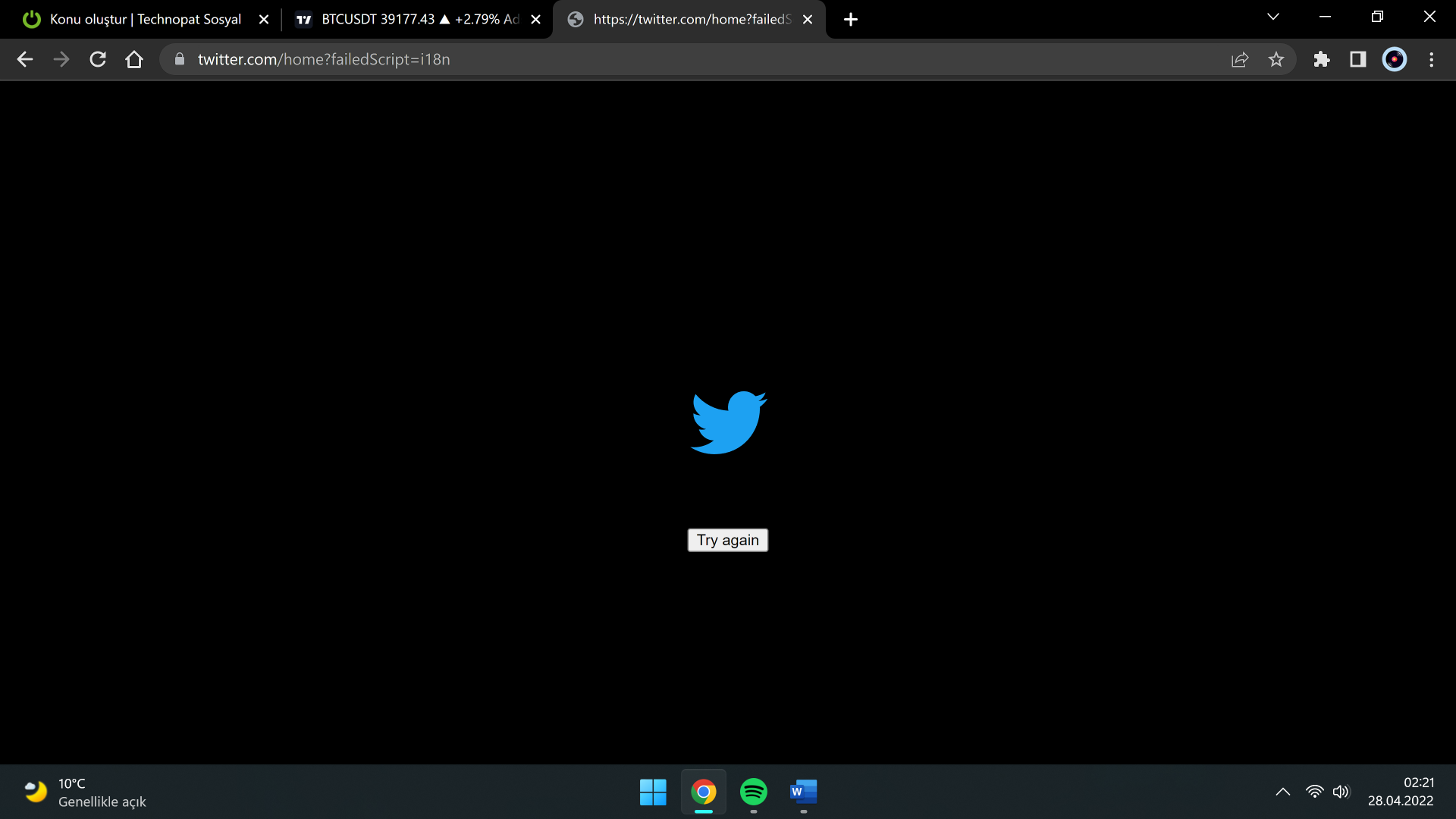
Task: Reload the Twitter page
Action: (x=98, y=59)
